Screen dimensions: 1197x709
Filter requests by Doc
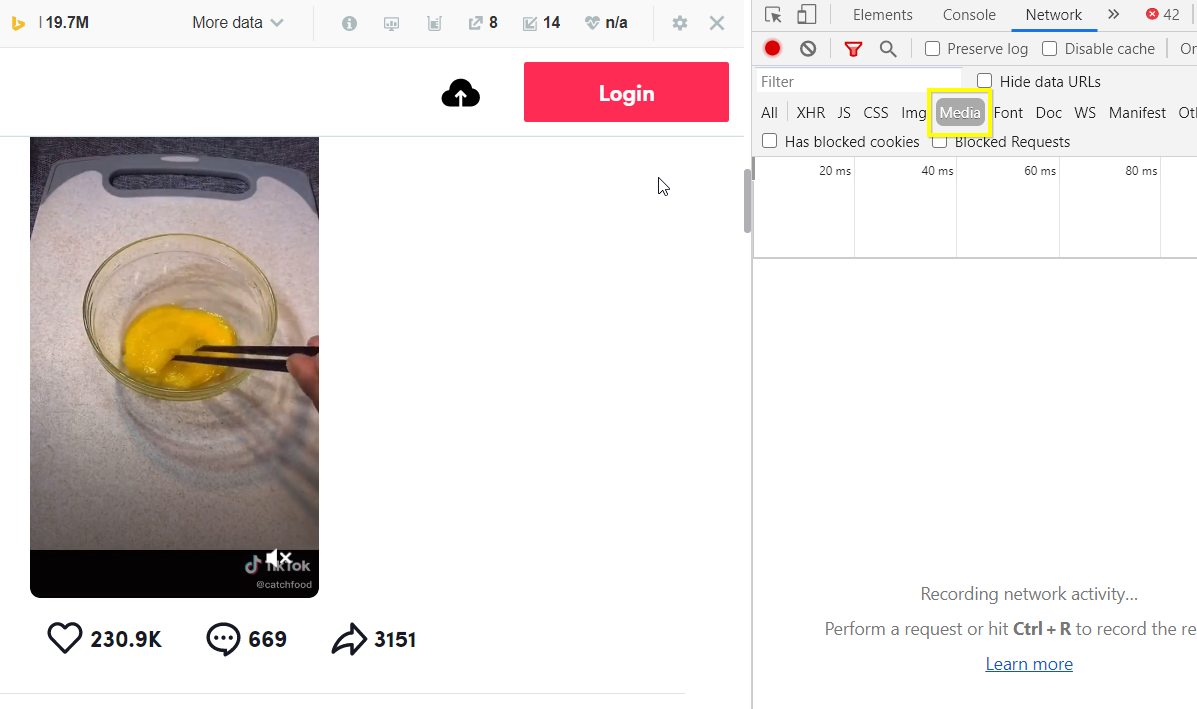click(1048, 113)
